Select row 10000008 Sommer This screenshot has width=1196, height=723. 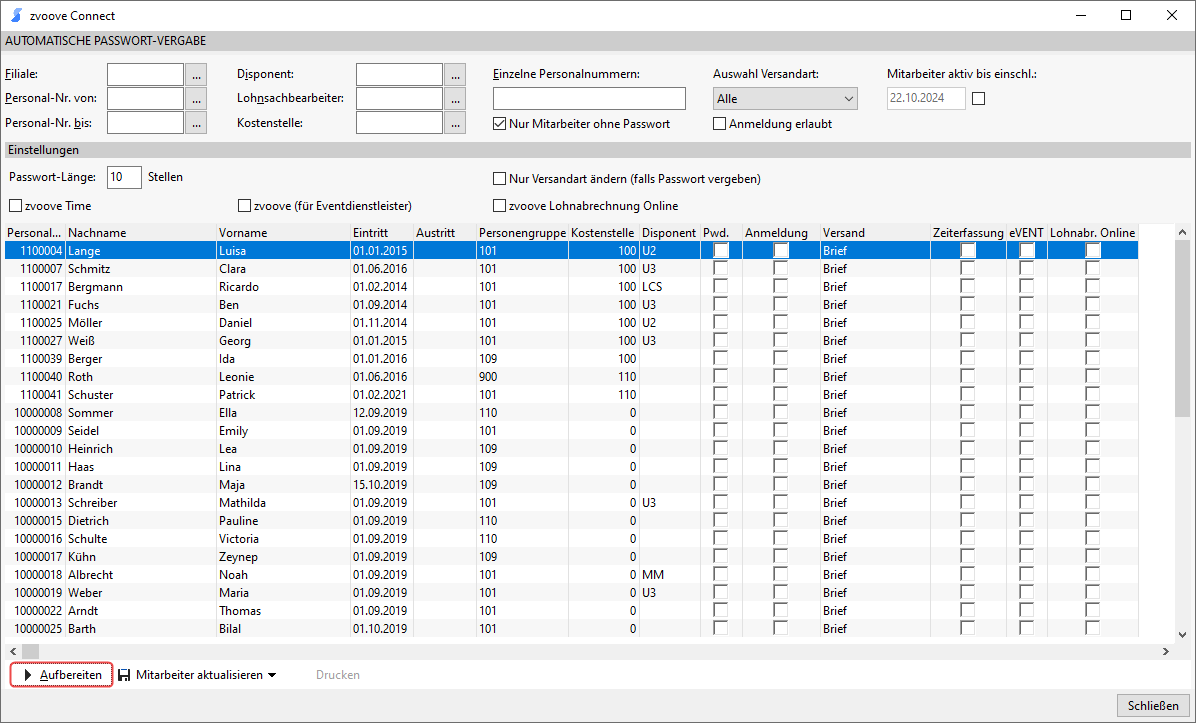point(571,413)
